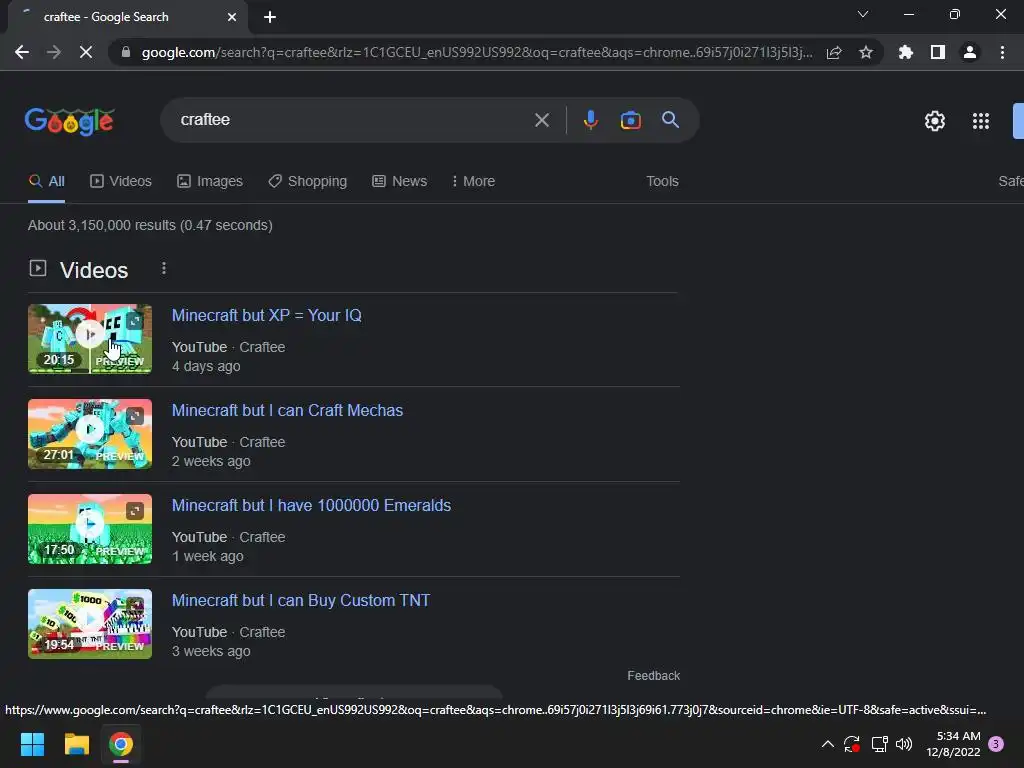Open the notification center badge
Image resolution: width=1024 pixels, height=768 pixels.
[x=996, y=744]
